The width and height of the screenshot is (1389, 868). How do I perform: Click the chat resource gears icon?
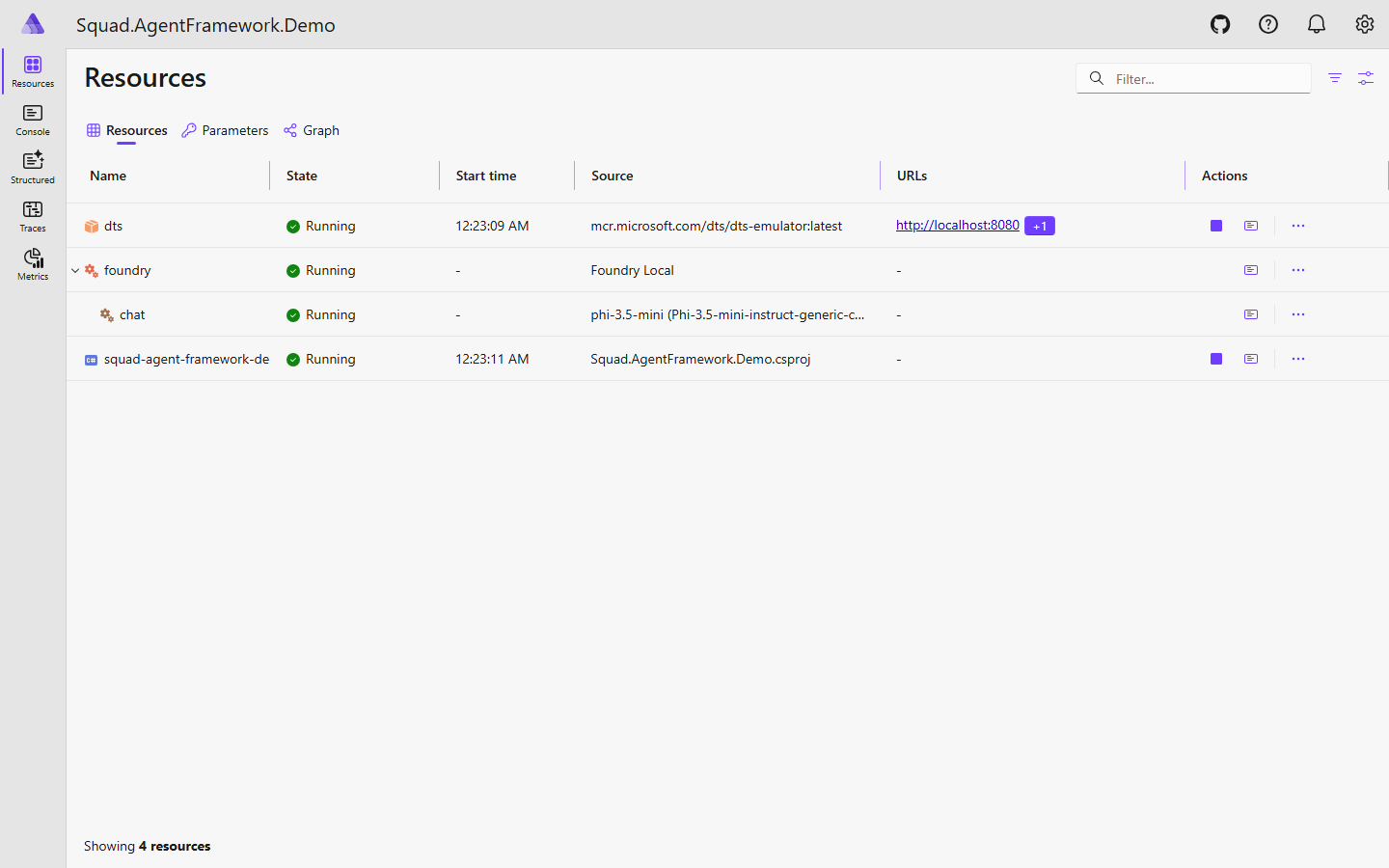point(107,314)
